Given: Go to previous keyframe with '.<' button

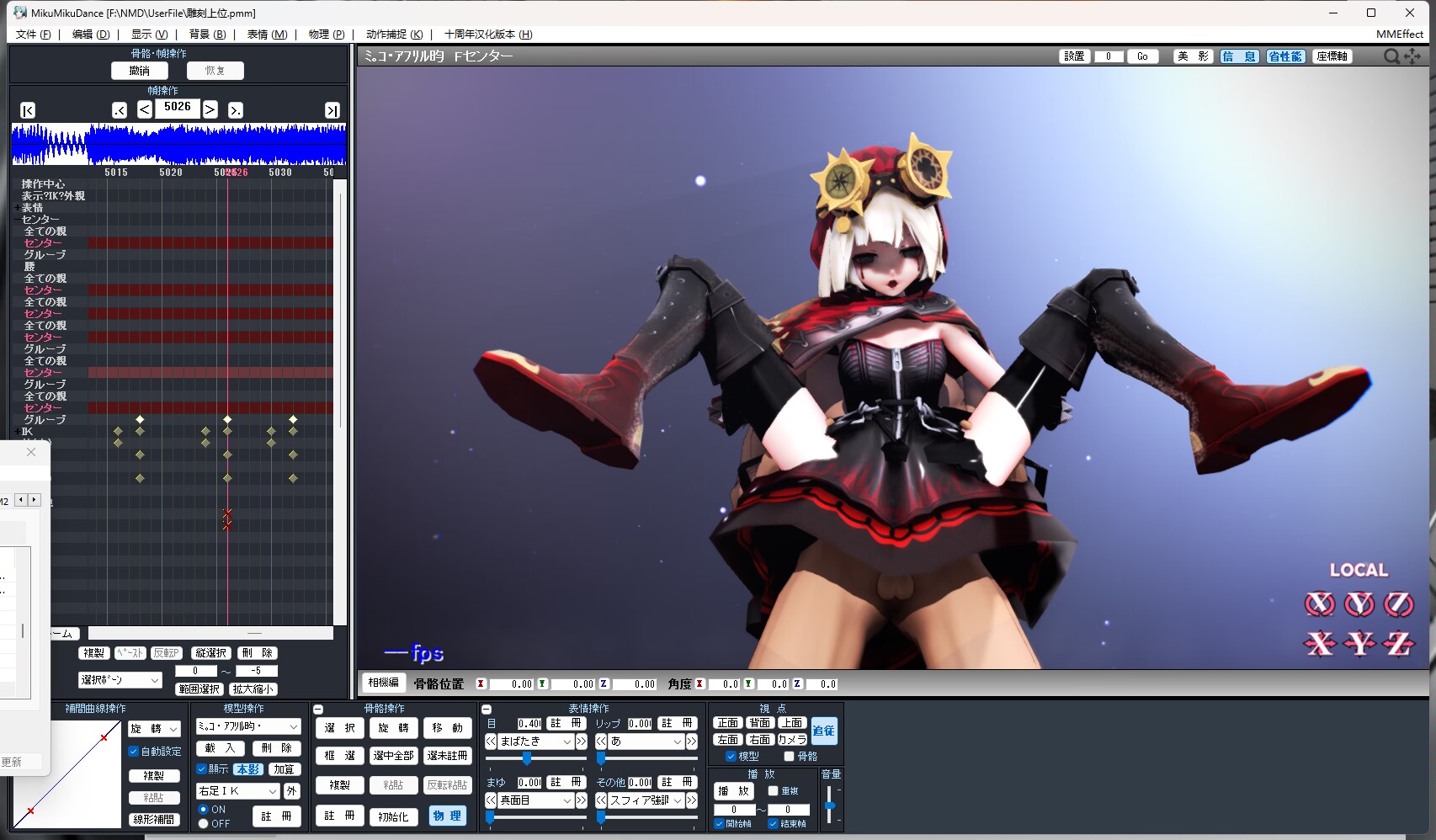Looking at the screenshot, I should 120,110.
